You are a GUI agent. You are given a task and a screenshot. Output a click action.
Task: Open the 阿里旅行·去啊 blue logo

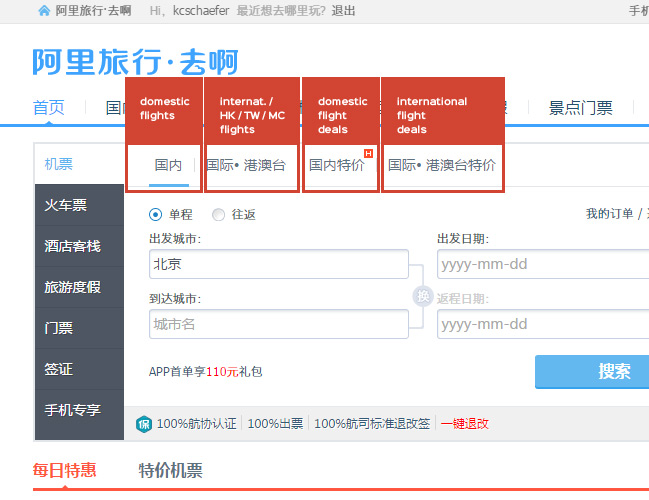(136, 62)
